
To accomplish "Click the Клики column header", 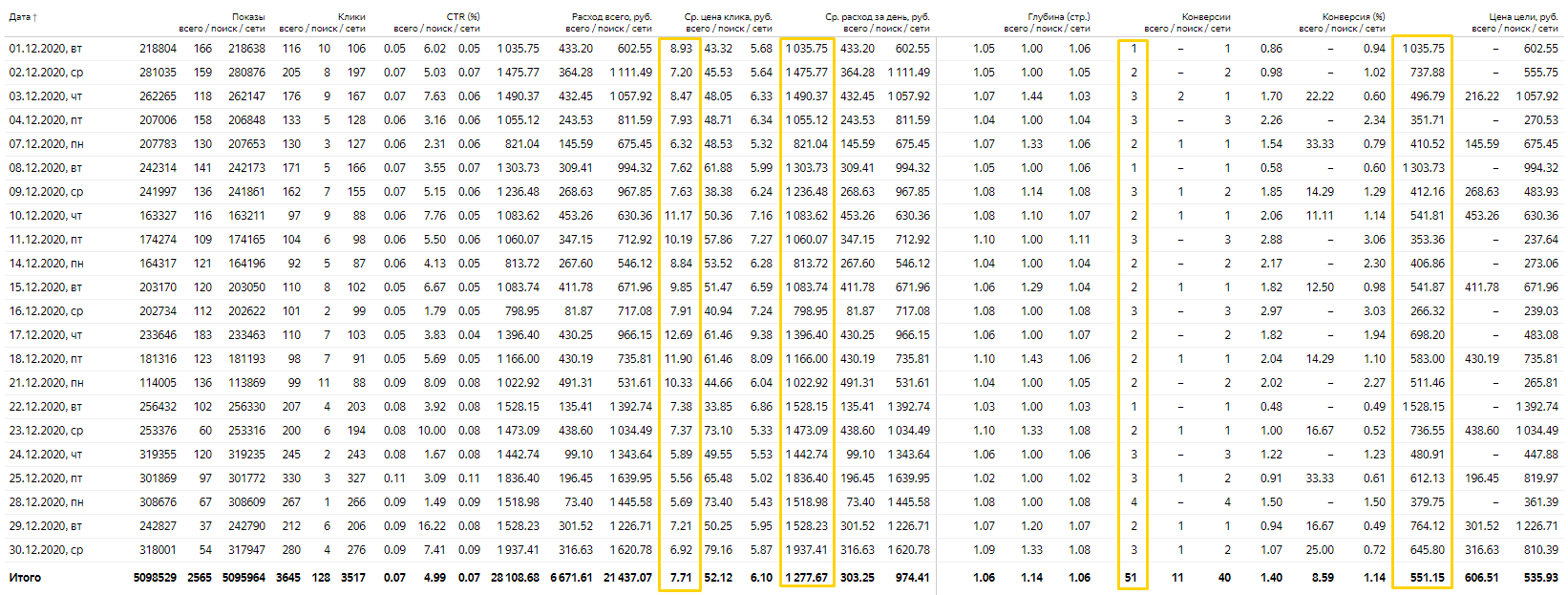I will click(351, 17).
